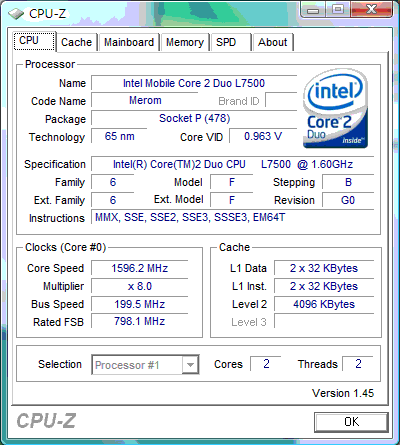Click the Cores count field
The width and height of the screenshot is (400, 445).
click(266, 364)
